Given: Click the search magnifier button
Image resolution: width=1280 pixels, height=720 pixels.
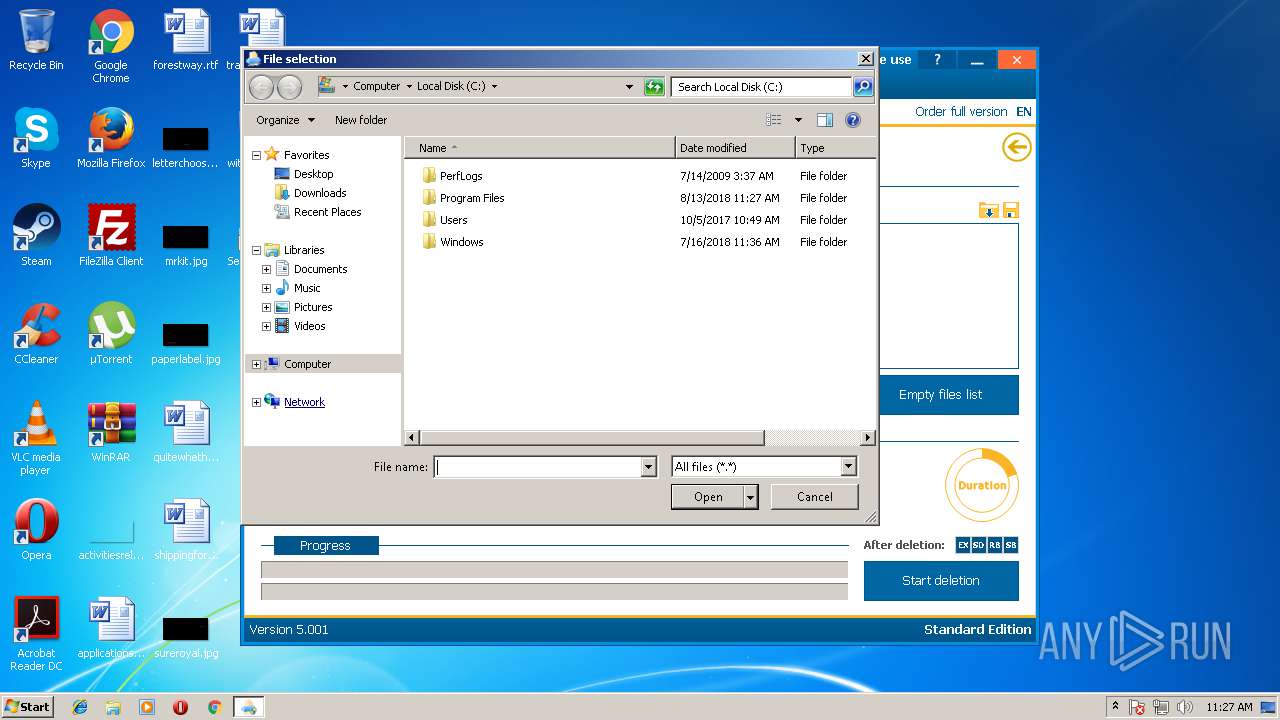Looking at the screenshot, I should pyautogui.click(x=862, y=87).
